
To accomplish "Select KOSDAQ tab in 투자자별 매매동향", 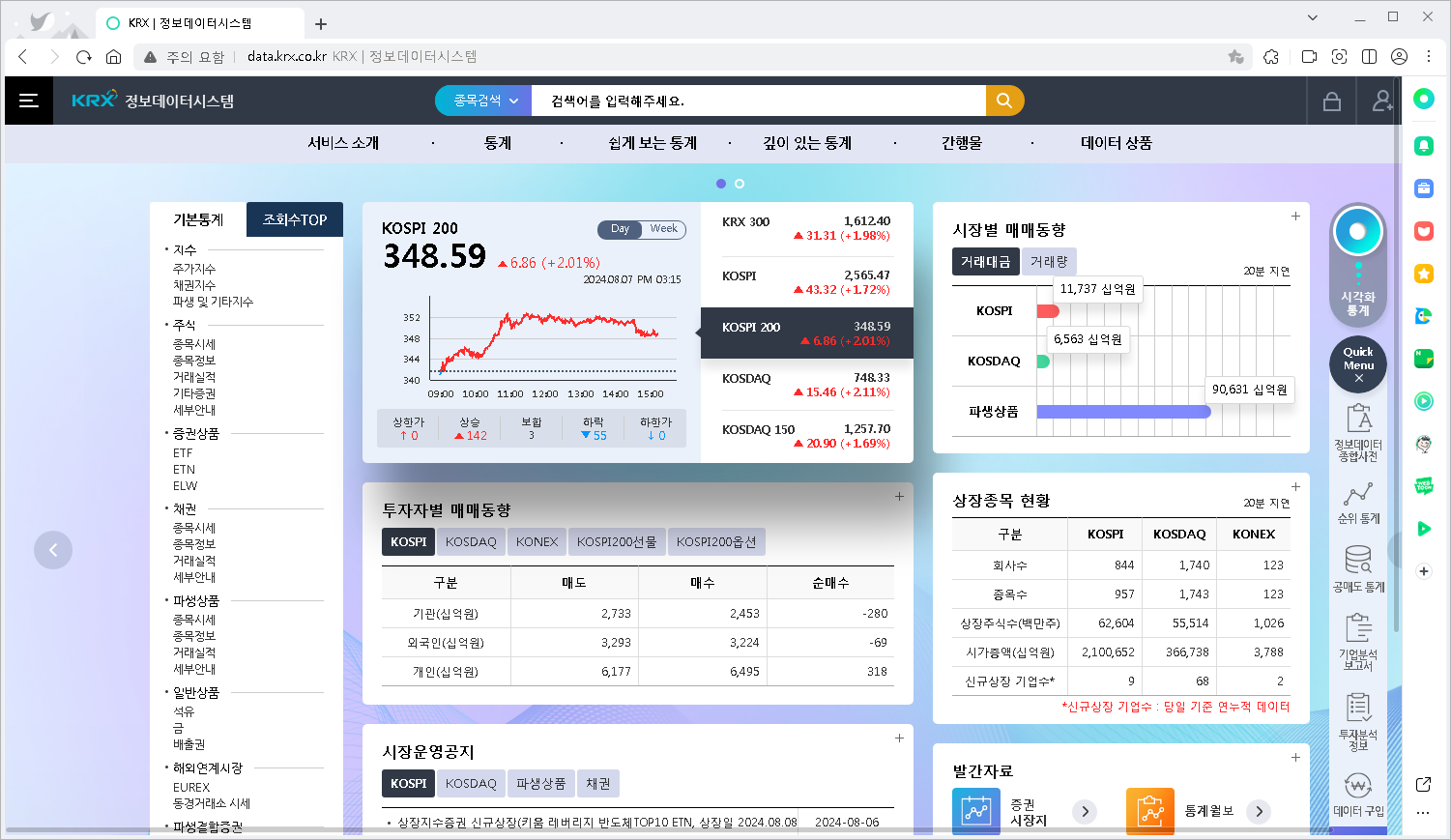I will coord(471,541).
